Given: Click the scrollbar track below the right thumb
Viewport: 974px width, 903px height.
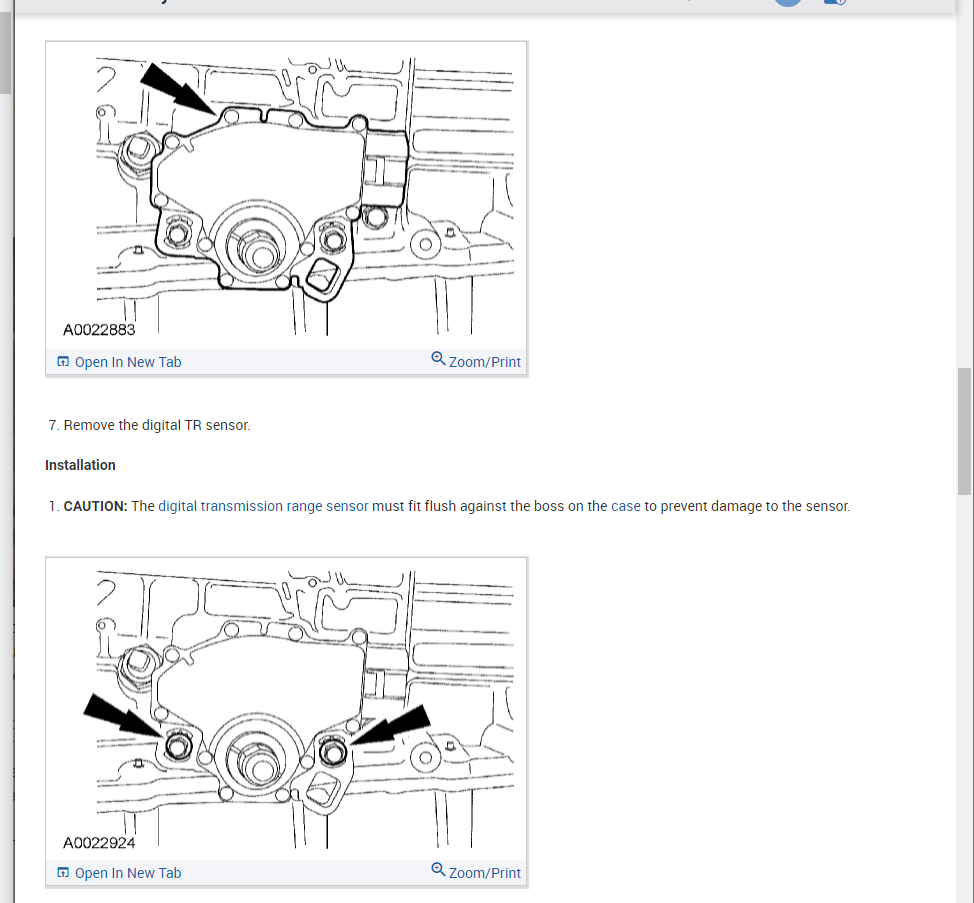Looking at the screenshot, I should (x=965, y=696).
